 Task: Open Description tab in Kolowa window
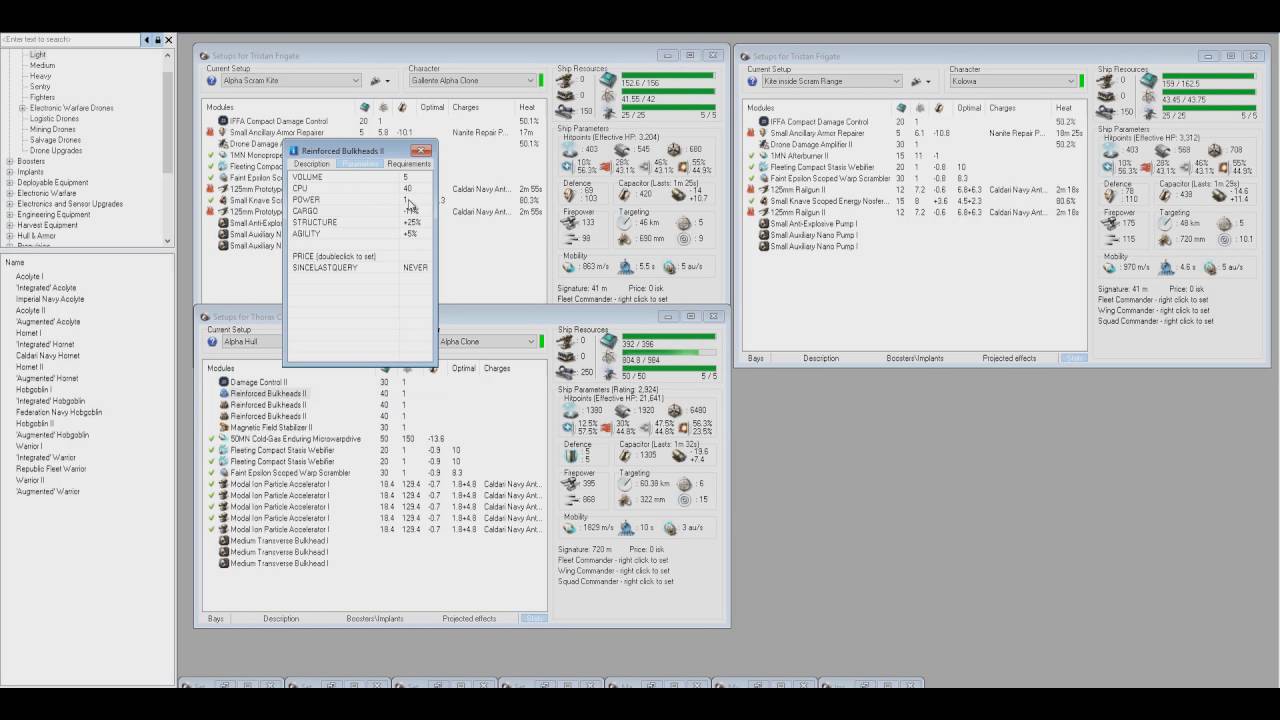(x=821, y=358)
